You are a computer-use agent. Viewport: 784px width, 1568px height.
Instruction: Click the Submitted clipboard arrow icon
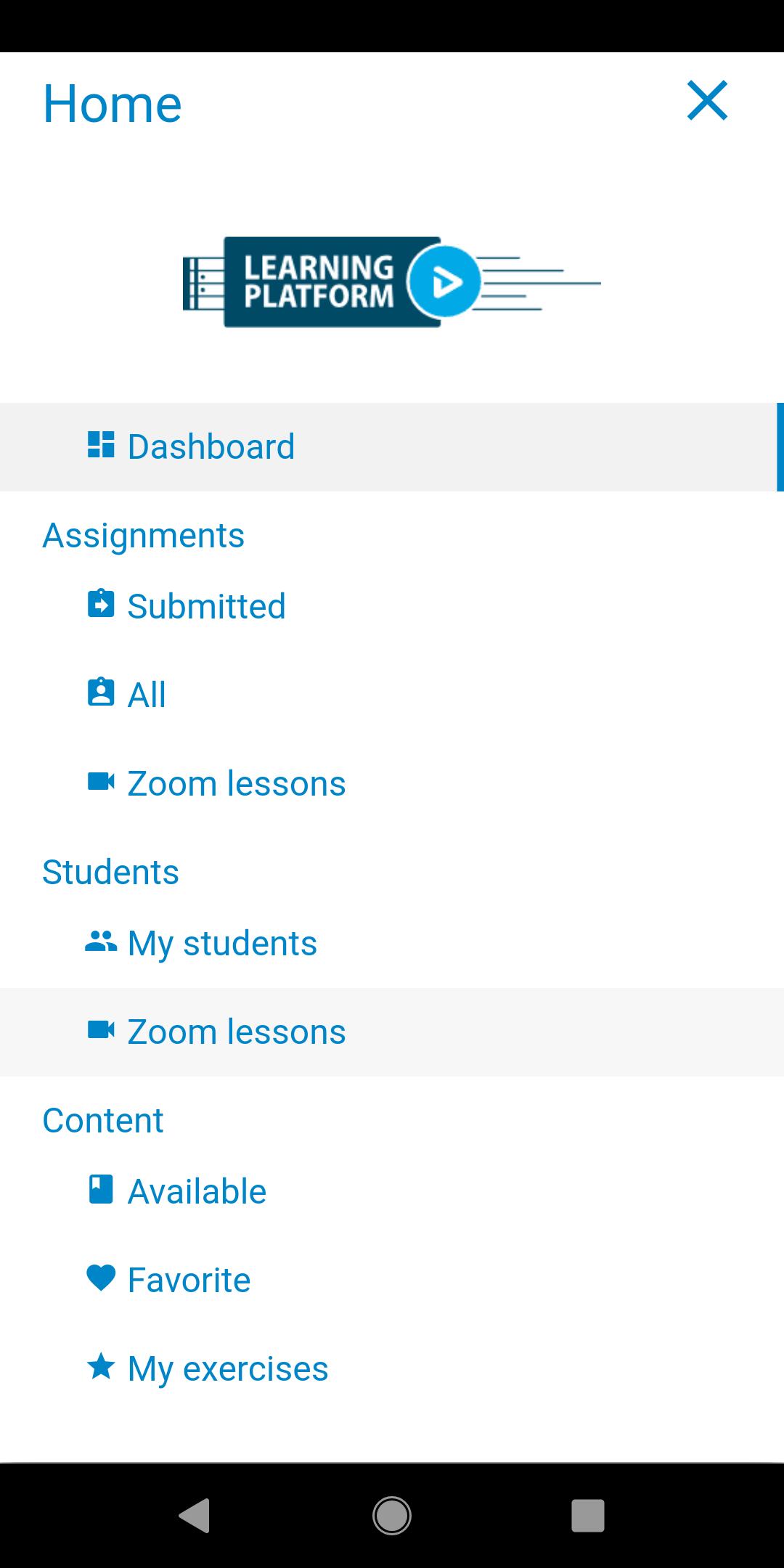pyautogui.click(x=101, y=603)
